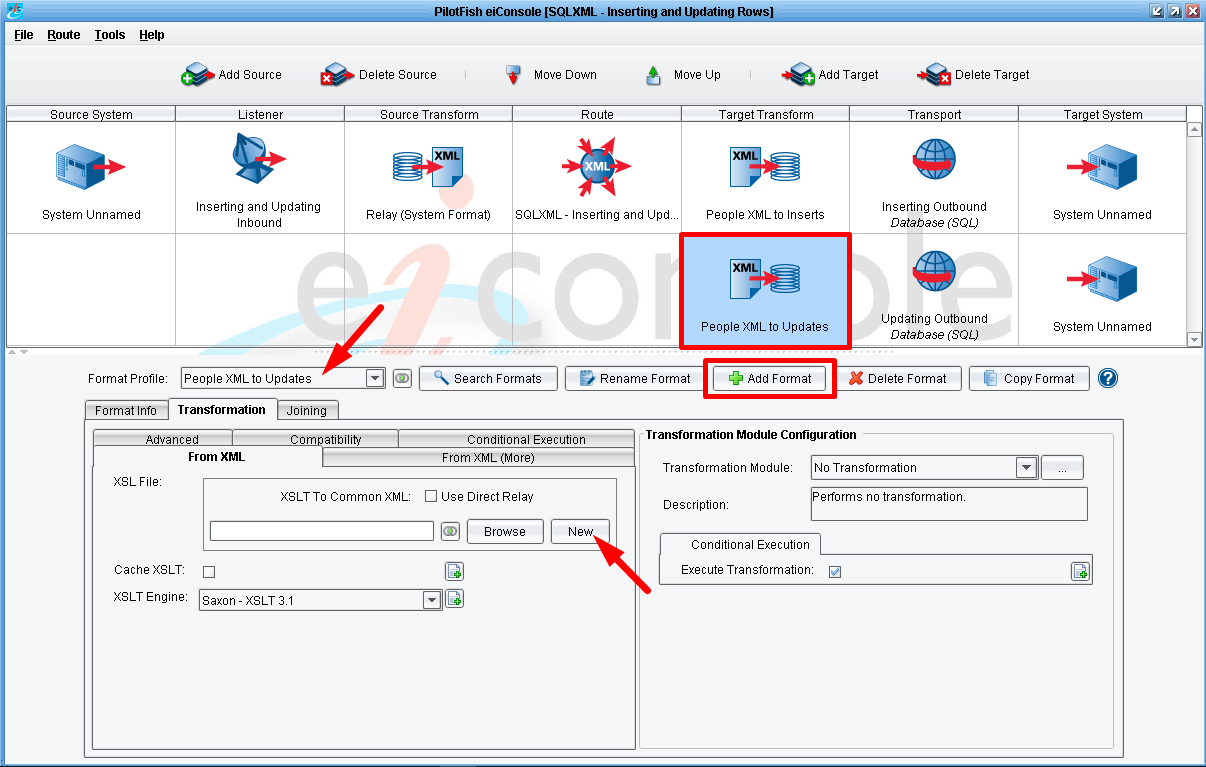Click the Browse button for XSL file
The width and height of the screenshot is (1206, 767).
tap(505, 531)
